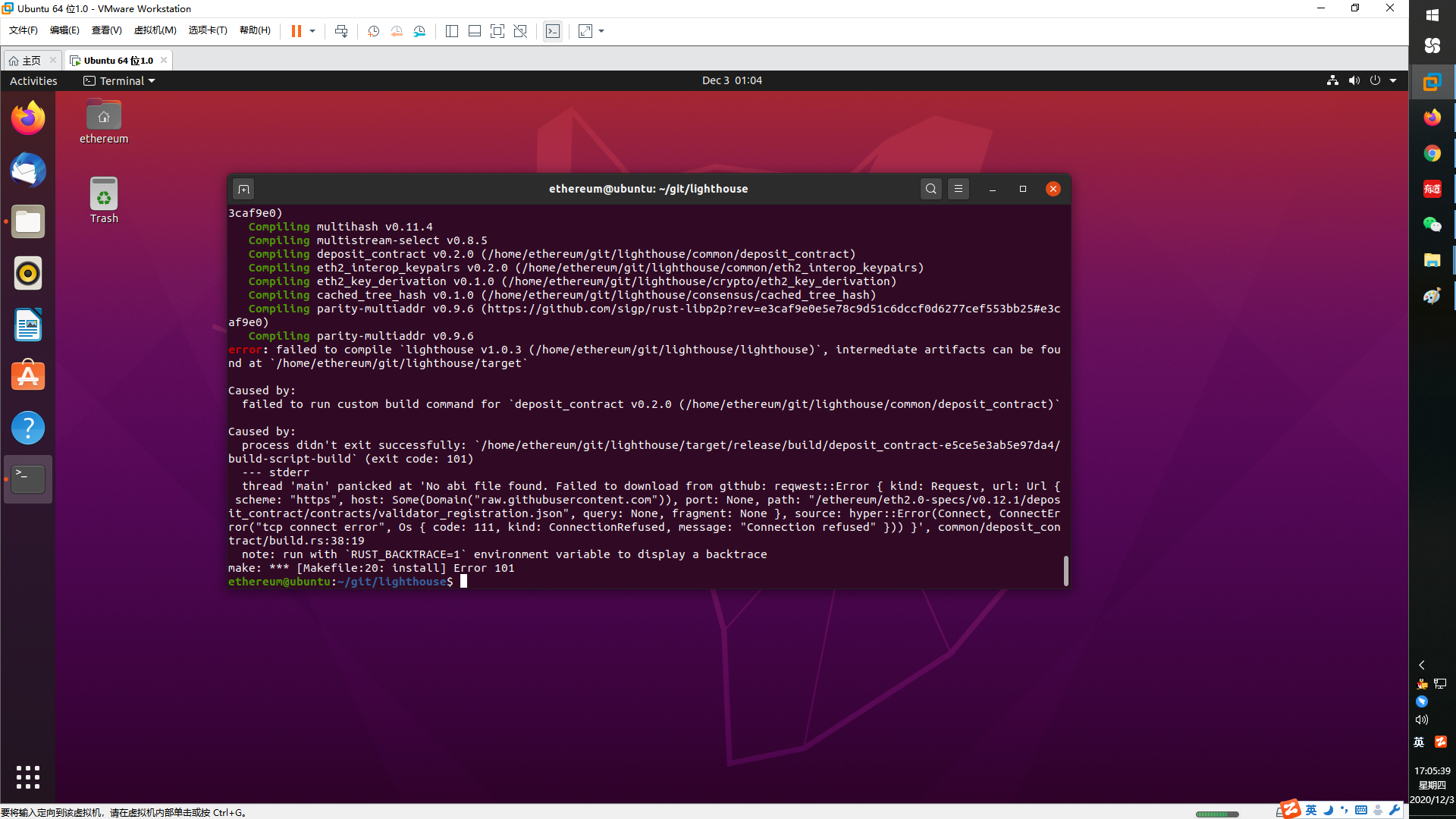Click the terminal window scrollbar

tap(1065, 571)
